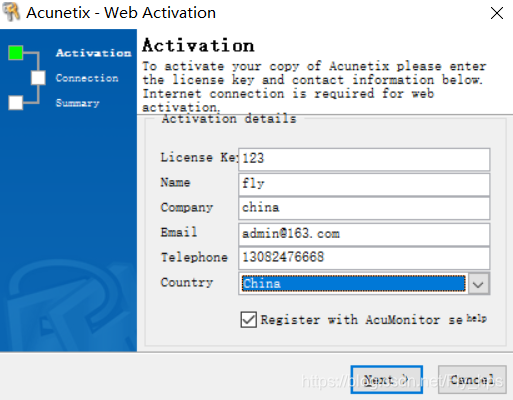Screen dimensions: 513x400
Task: Click into the Company field containing china
Action: 364,208
